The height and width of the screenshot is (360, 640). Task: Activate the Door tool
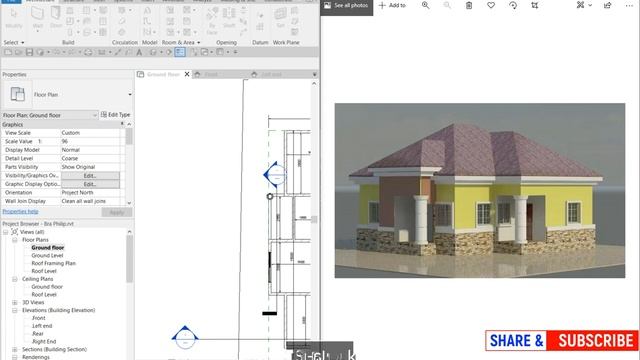(56, 18)
